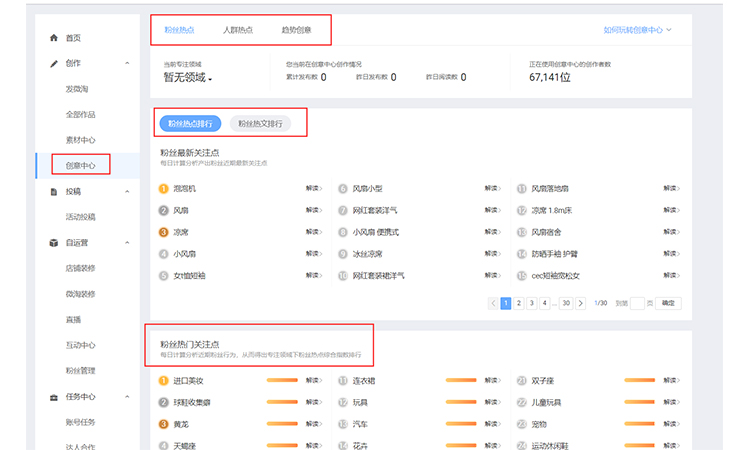Open 全部作品 in the sidebar
This screenshot has height=450, width=750.
point(80,115)
